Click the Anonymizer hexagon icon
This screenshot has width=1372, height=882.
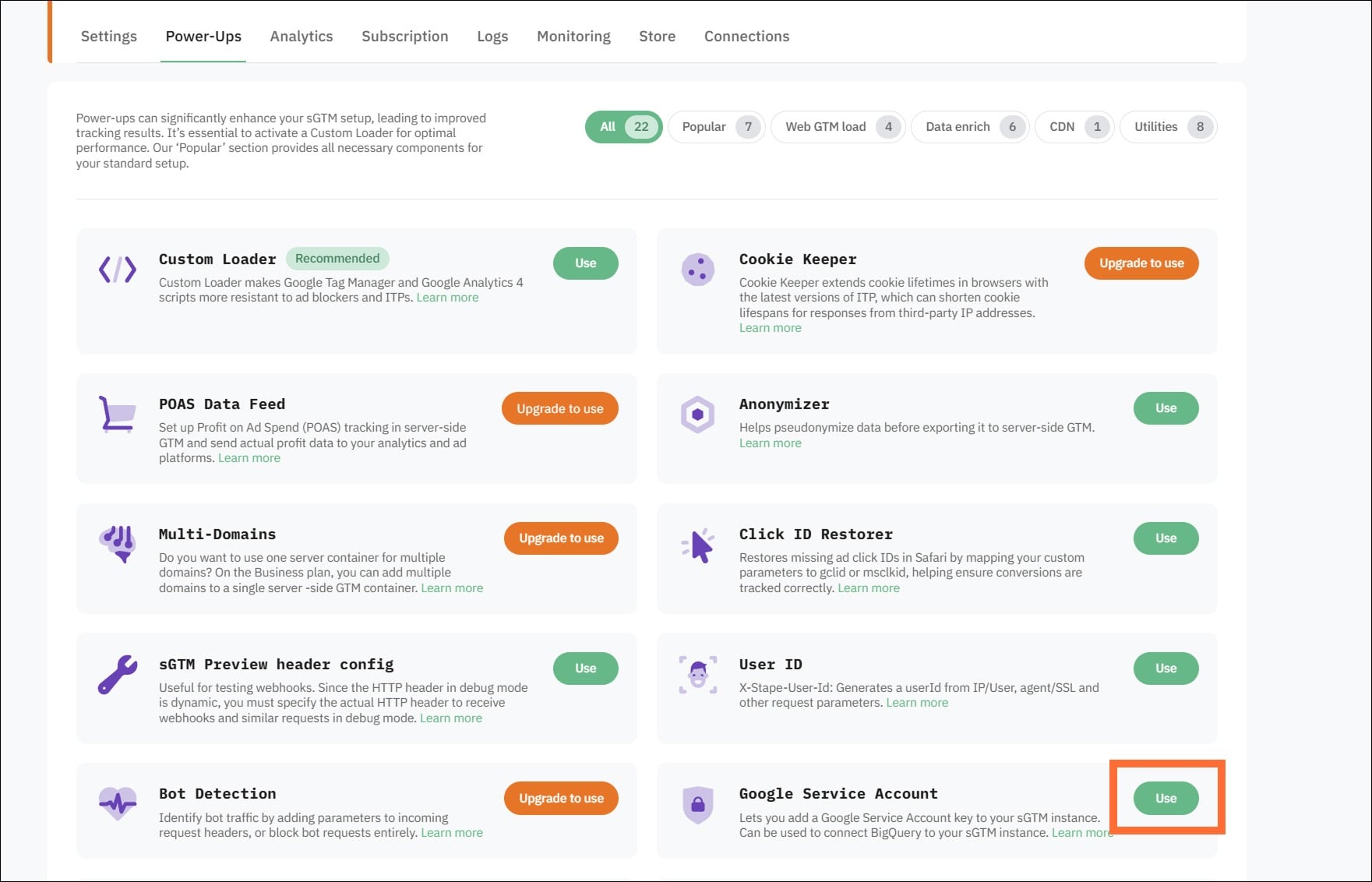tap(698, 415)
